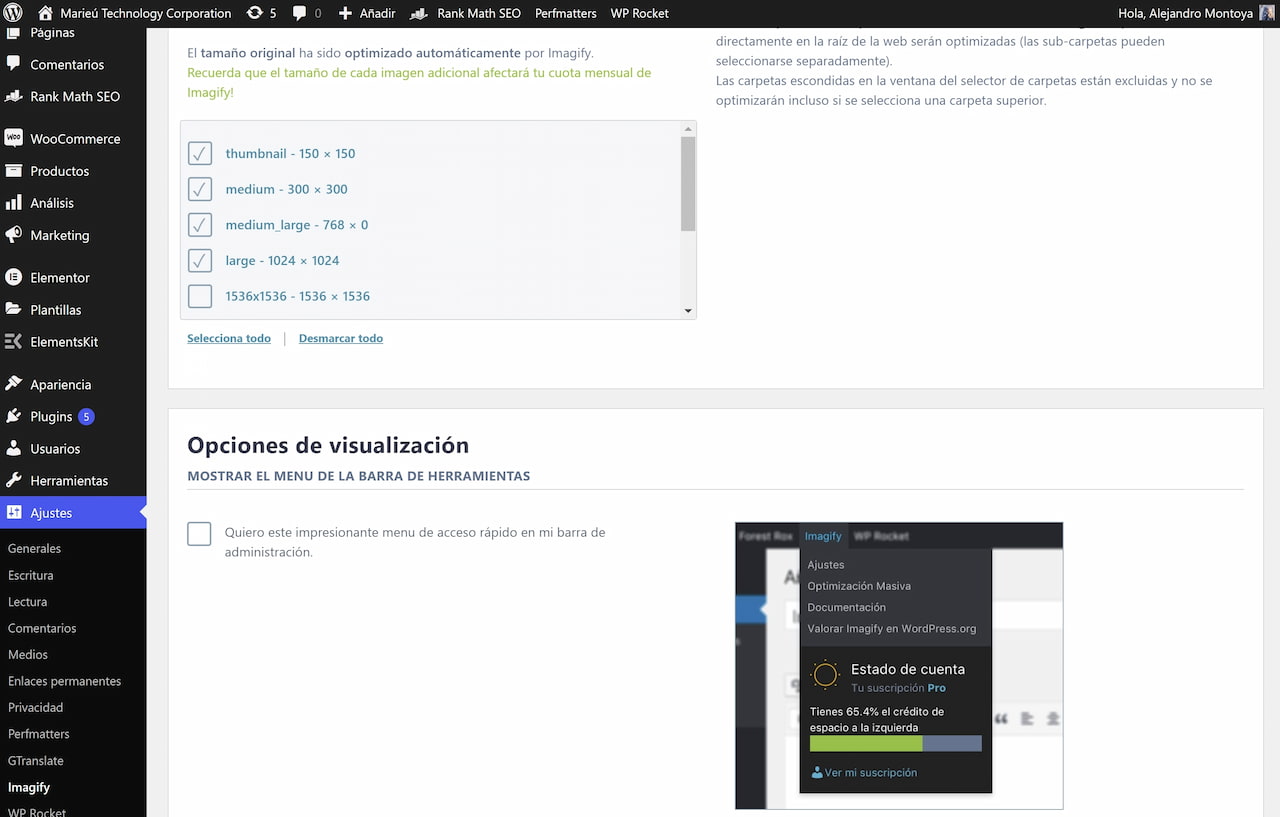Screen dimensions: 1280x817
Task: Click the image sizes list scrollbar thumb
Action: 688,184
